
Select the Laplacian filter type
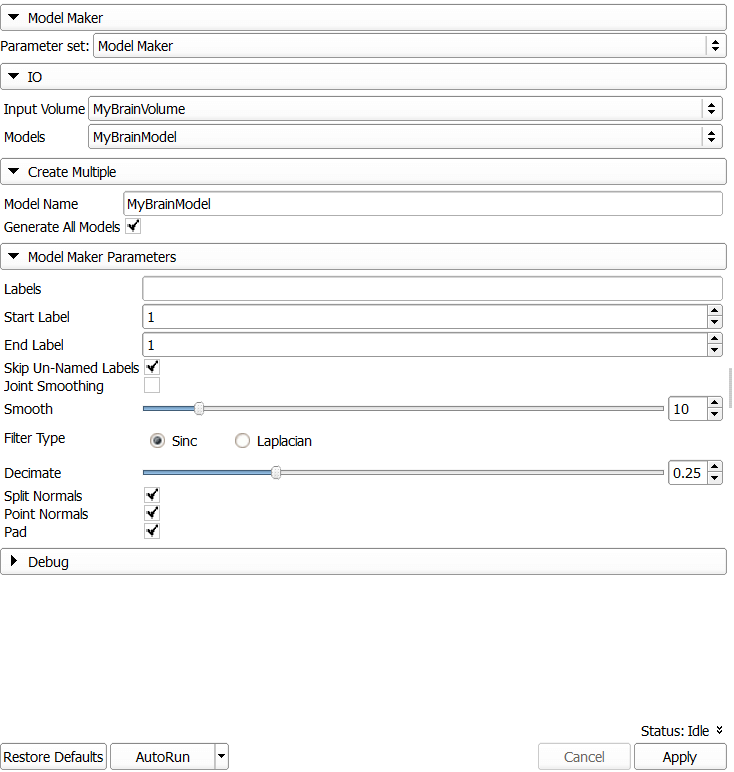pos(242,441)
